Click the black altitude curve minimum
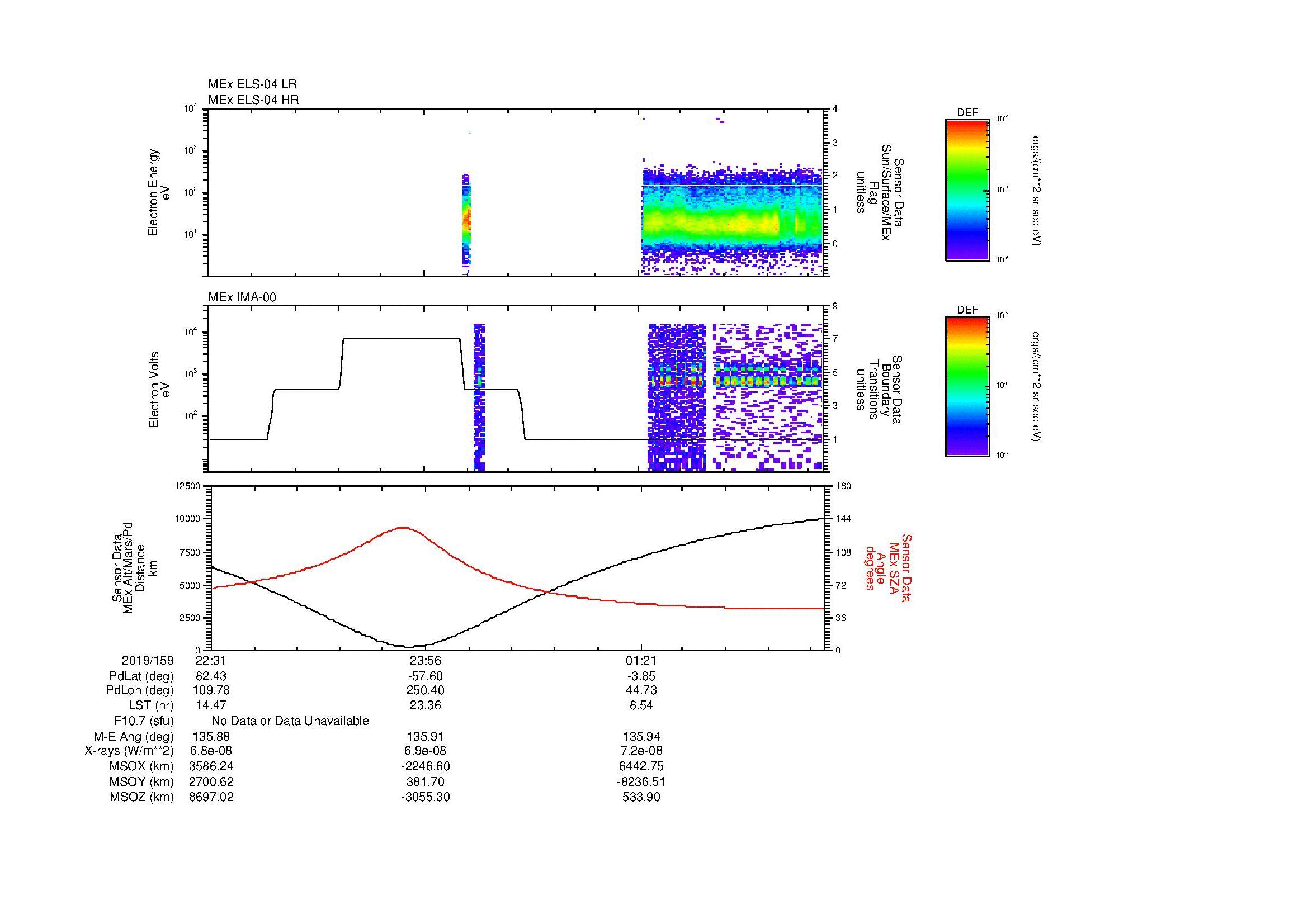Screen dimensions: 1308x924 pyautogui.click(x=409, y=646)
